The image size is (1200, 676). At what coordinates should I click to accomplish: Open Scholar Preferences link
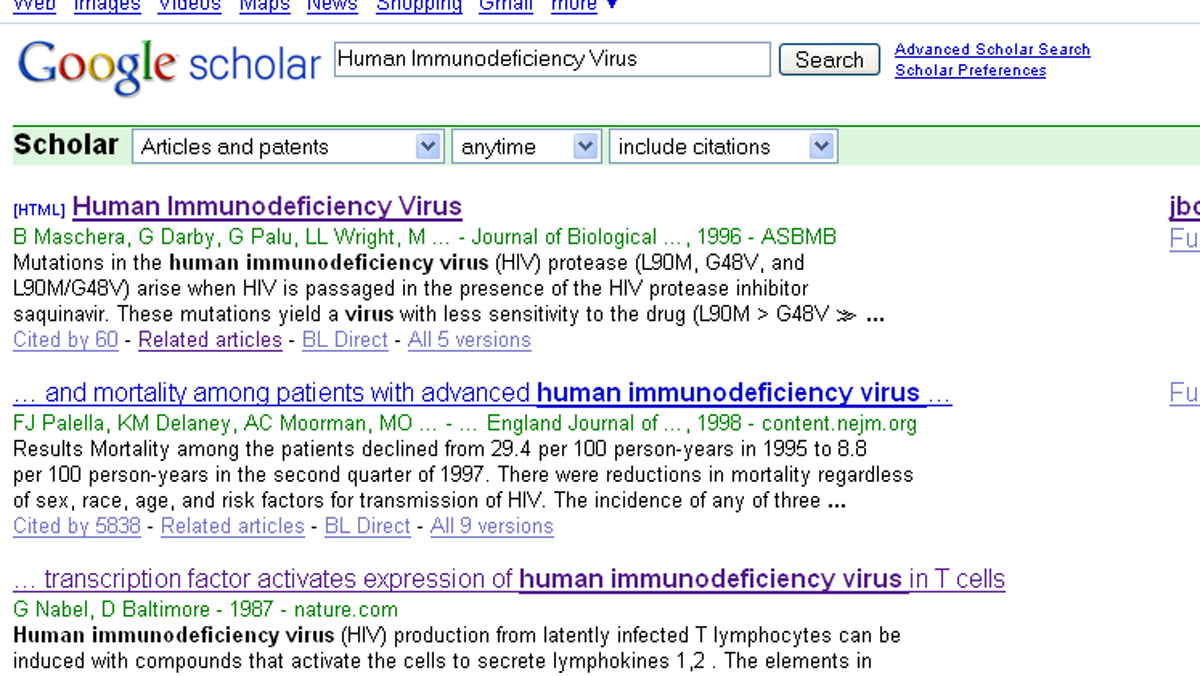pyautogui.click(x=970, y=70)
